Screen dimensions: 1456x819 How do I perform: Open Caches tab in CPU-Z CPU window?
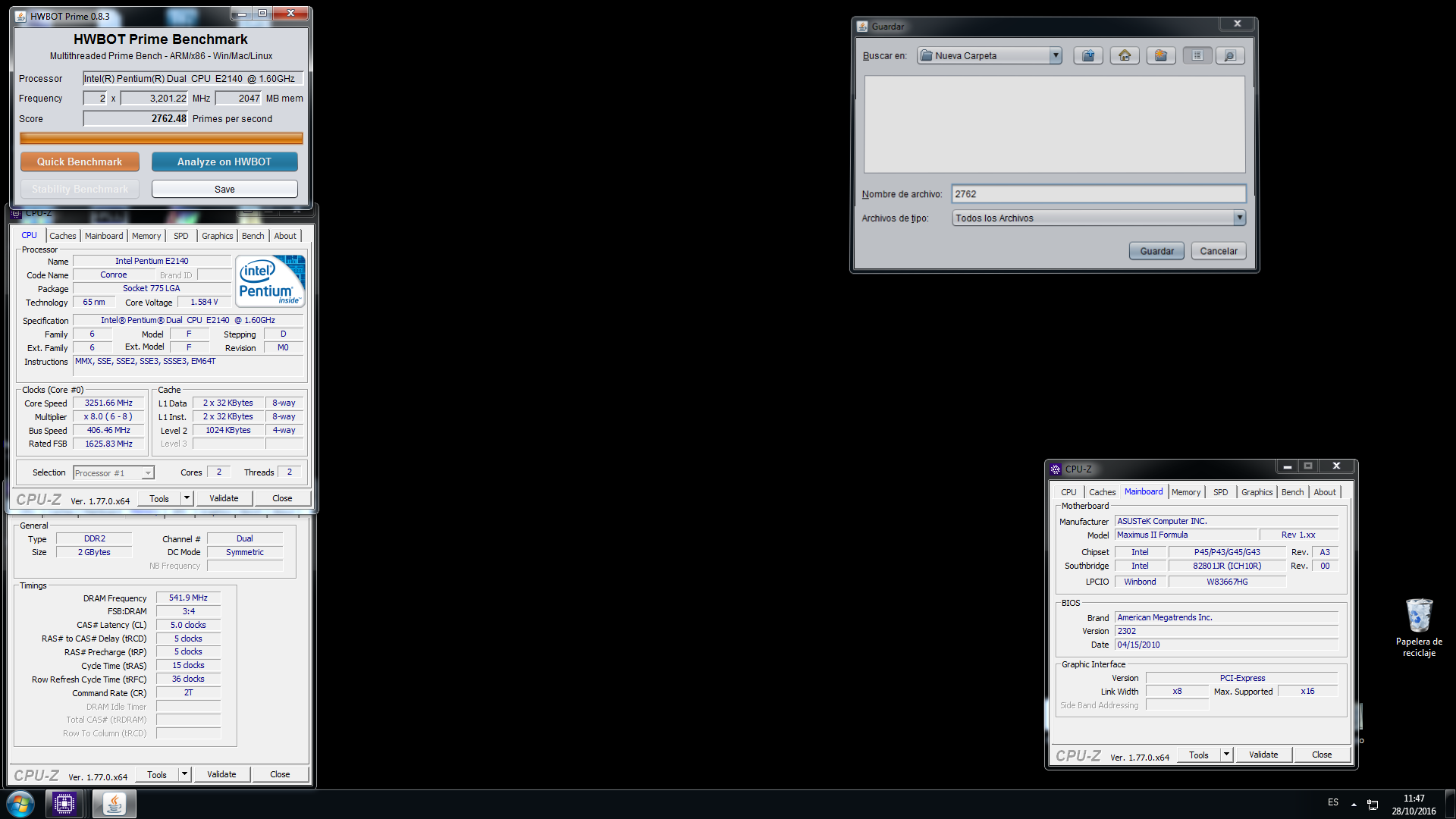pos(63,236)
